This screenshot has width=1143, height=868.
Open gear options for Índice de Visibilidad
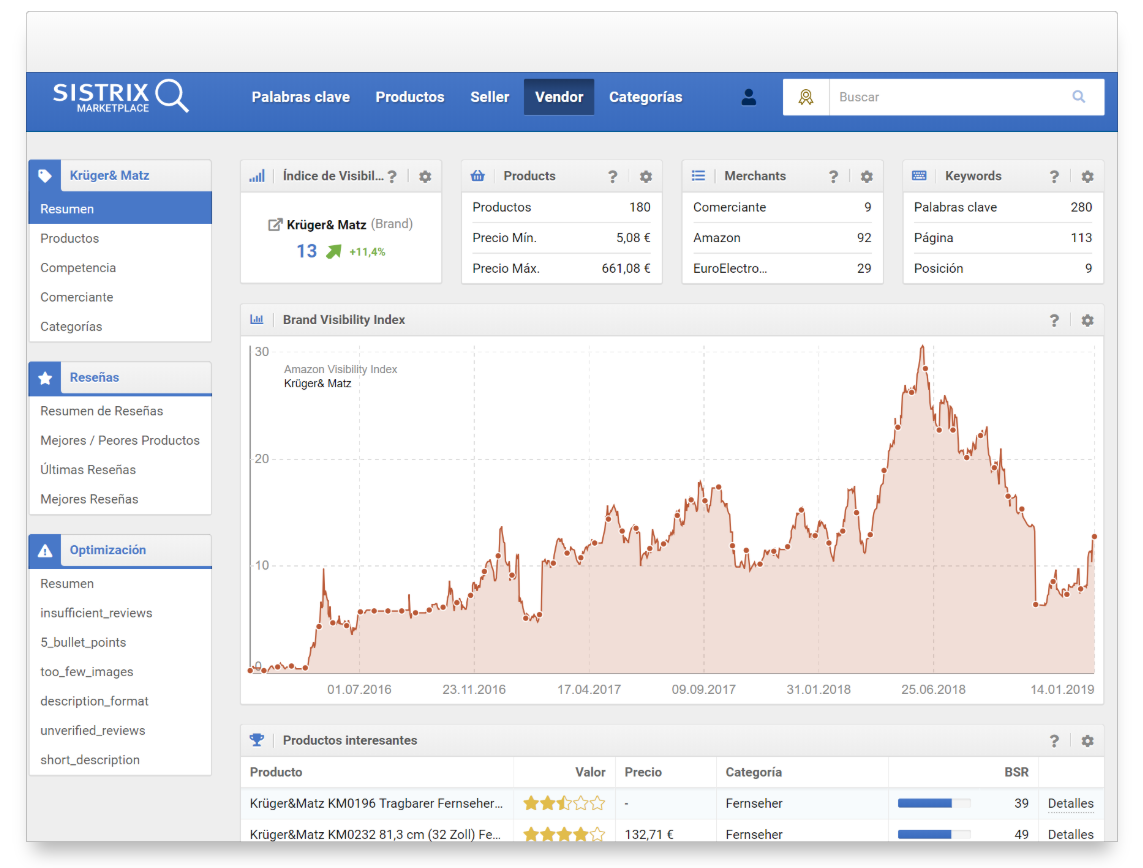425,176
